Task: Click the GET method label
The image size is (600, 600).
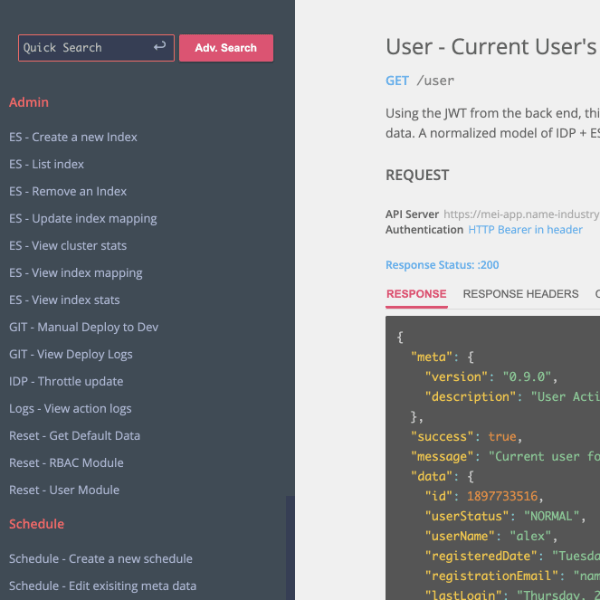Action: coord(397,81)
